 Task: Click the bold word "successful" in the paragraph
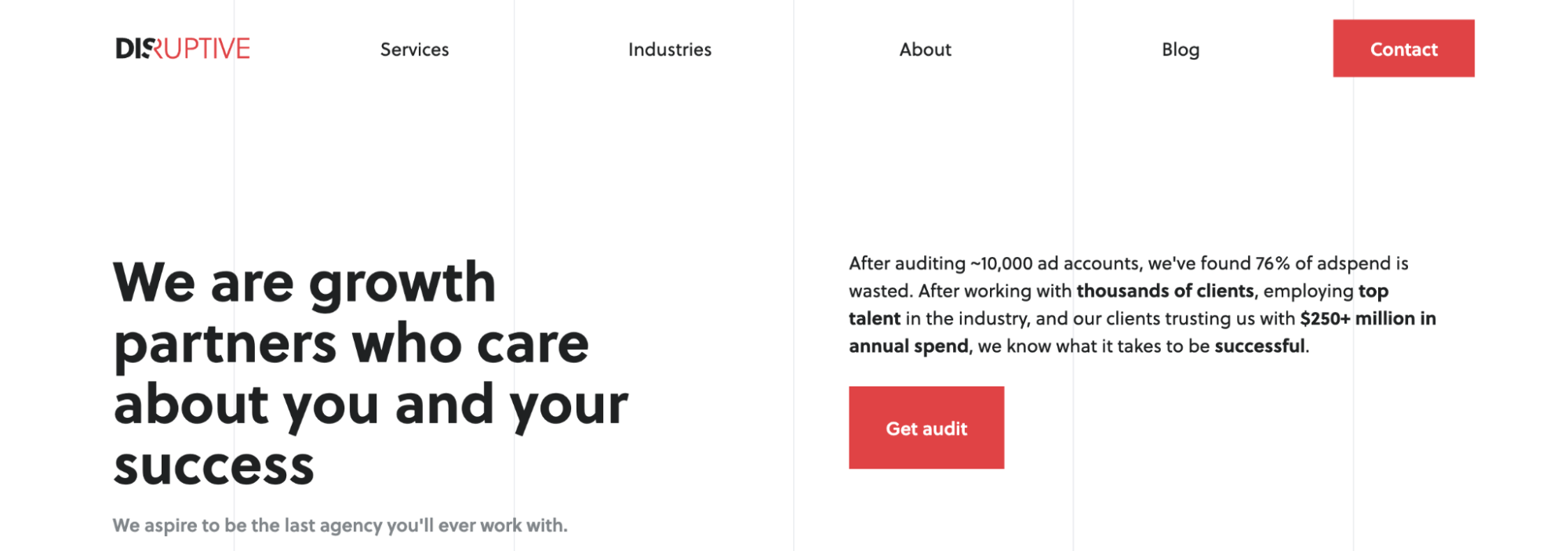[1260, 346]
